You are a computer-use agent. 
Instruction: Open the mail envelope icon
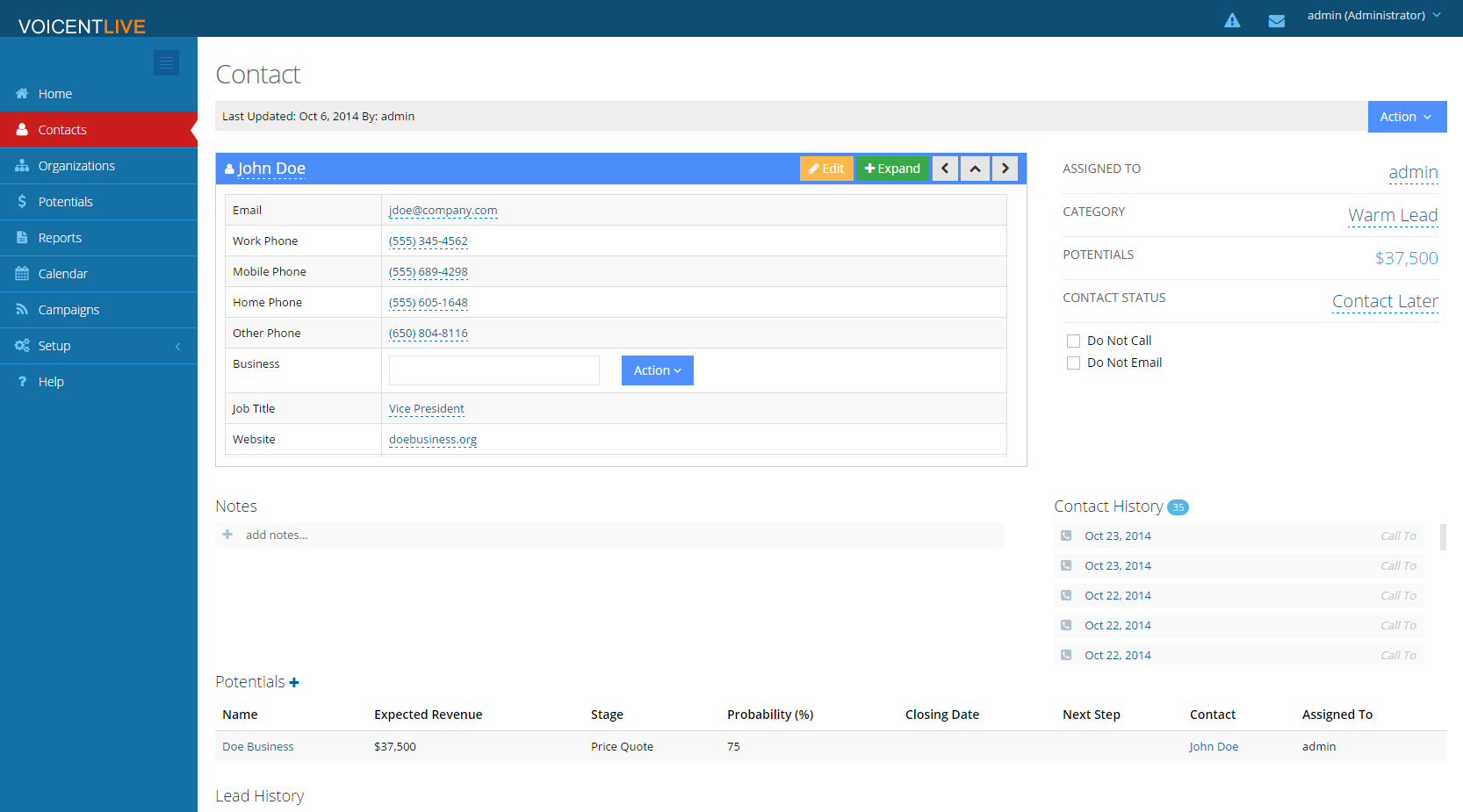1276,21
